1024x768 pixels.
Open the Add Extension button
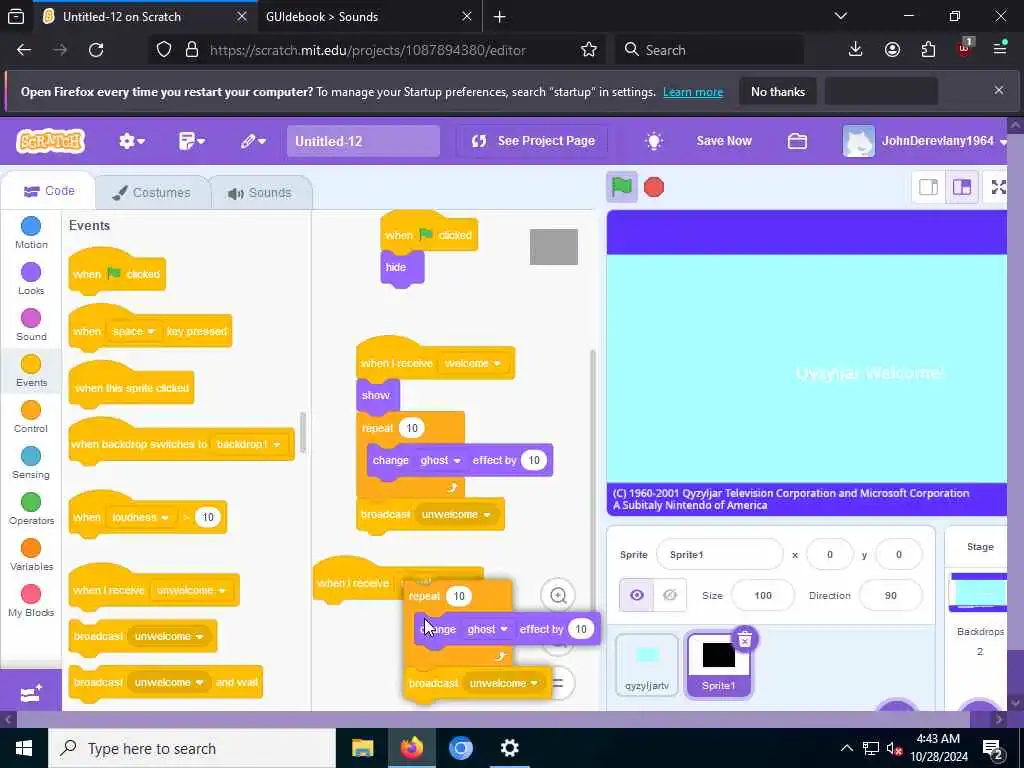[31, 694]
